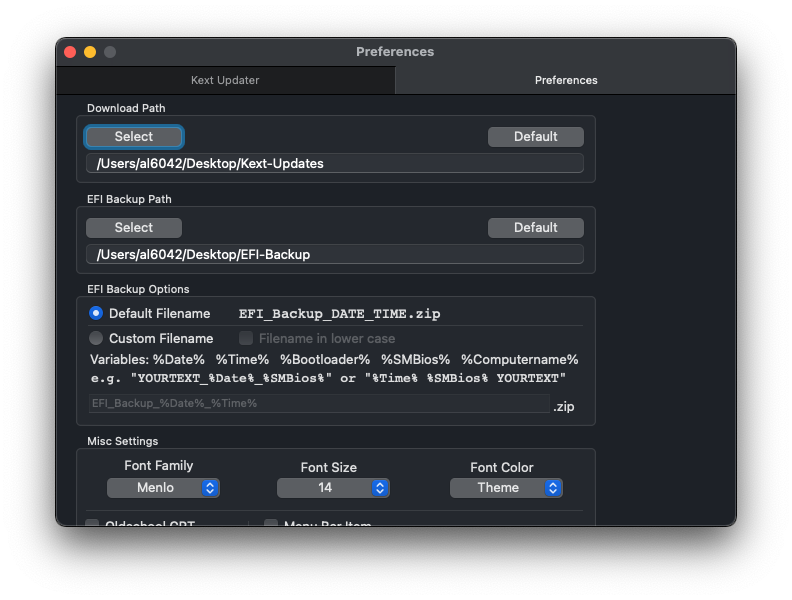The height and width of the screenshot is (600, 792).
Task: Toggle Filename in lower case checkbox
Action: coord(246,339)
